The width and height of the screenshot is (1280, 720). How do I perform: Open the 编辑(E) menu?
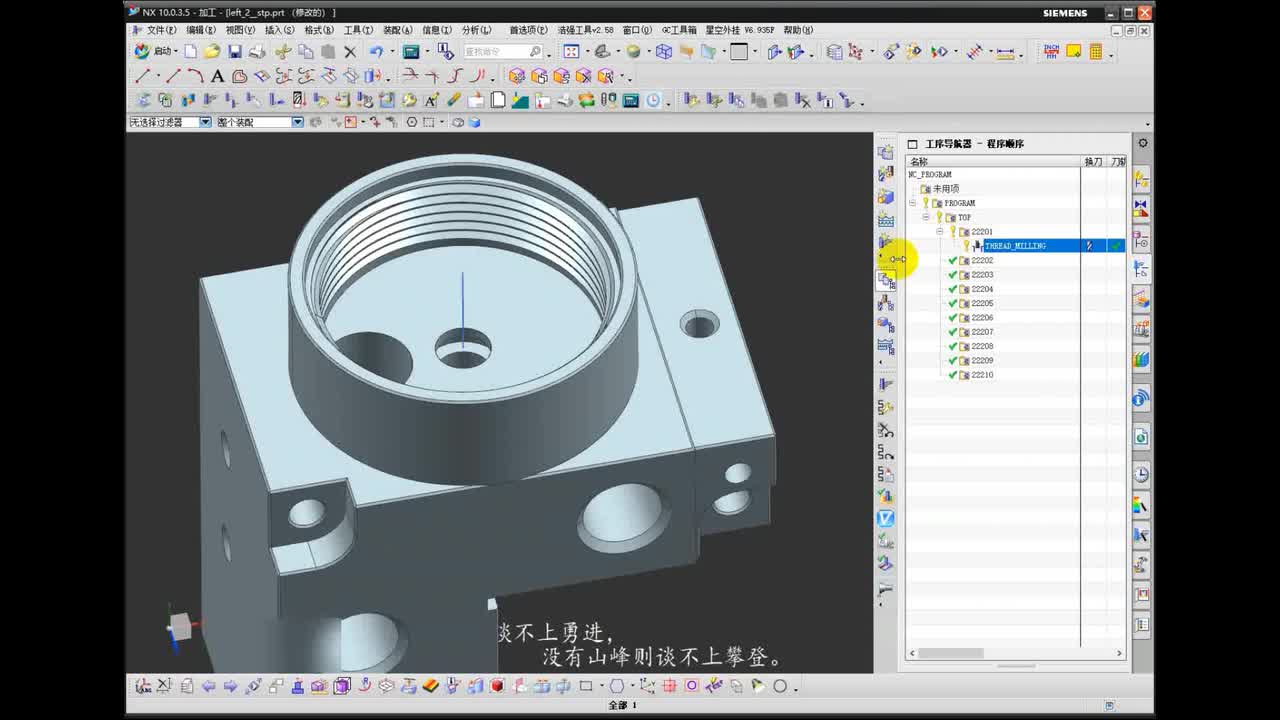[x=200, y=30]
